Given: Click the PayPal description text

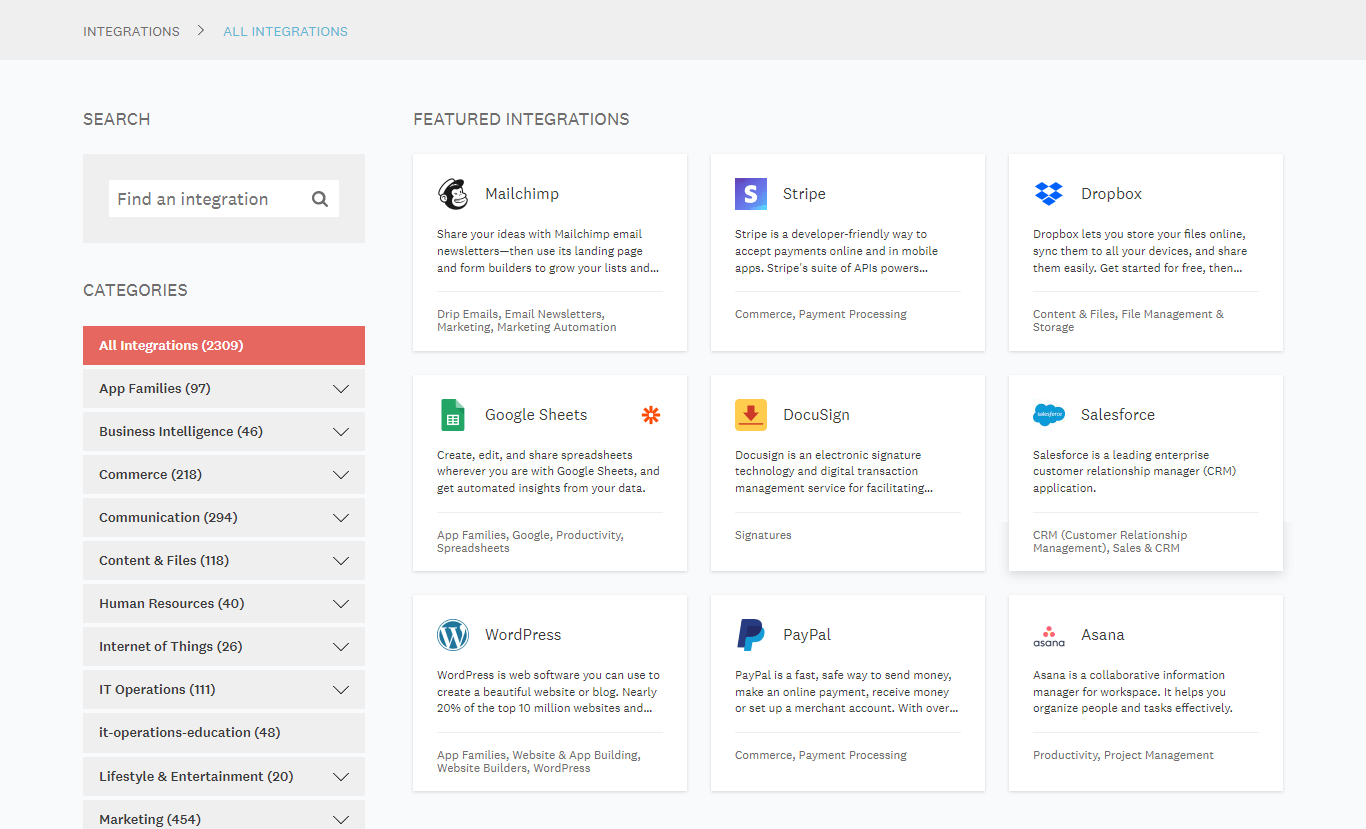Looking at the screenshot, I should coord(846,692).
